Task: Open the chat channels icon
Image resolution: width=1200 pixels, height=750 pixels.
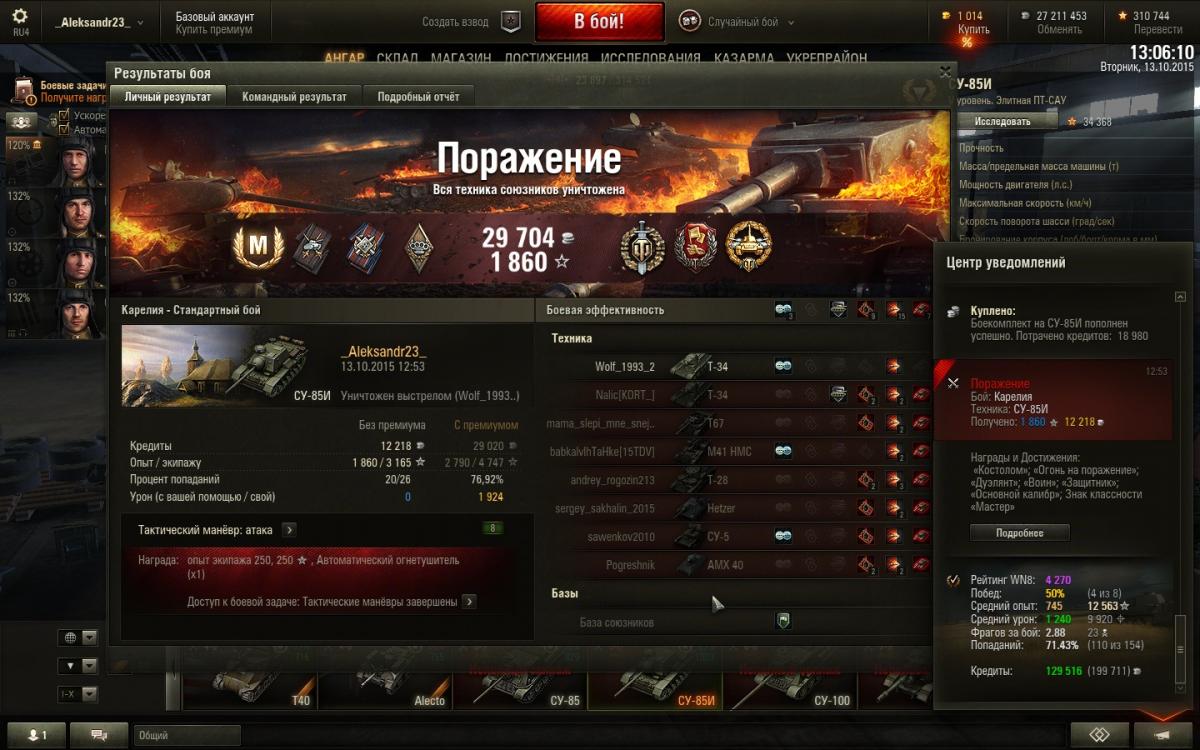Action: tap(99, 735)
